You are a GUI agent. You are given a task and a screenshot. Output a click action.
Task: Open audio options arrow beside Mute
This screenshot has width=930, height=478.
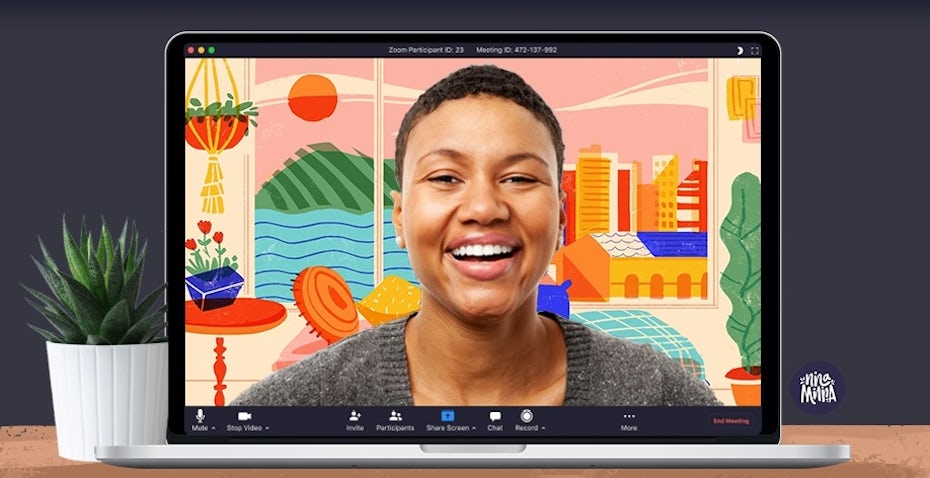click(x=214, y=428)
